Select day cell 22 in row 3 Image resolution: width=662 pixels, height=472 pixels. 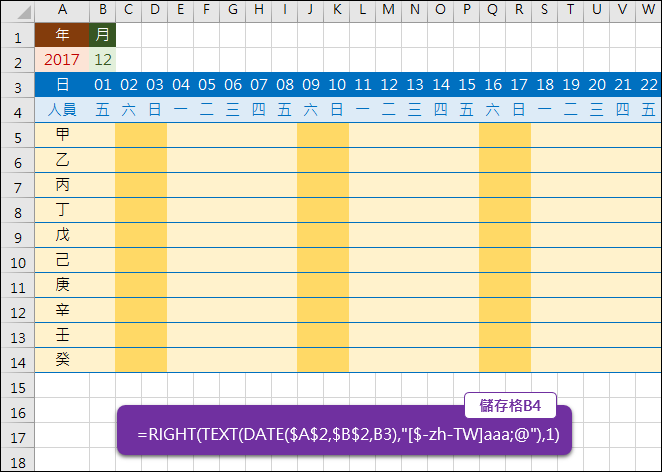click(x=648, y=85)
